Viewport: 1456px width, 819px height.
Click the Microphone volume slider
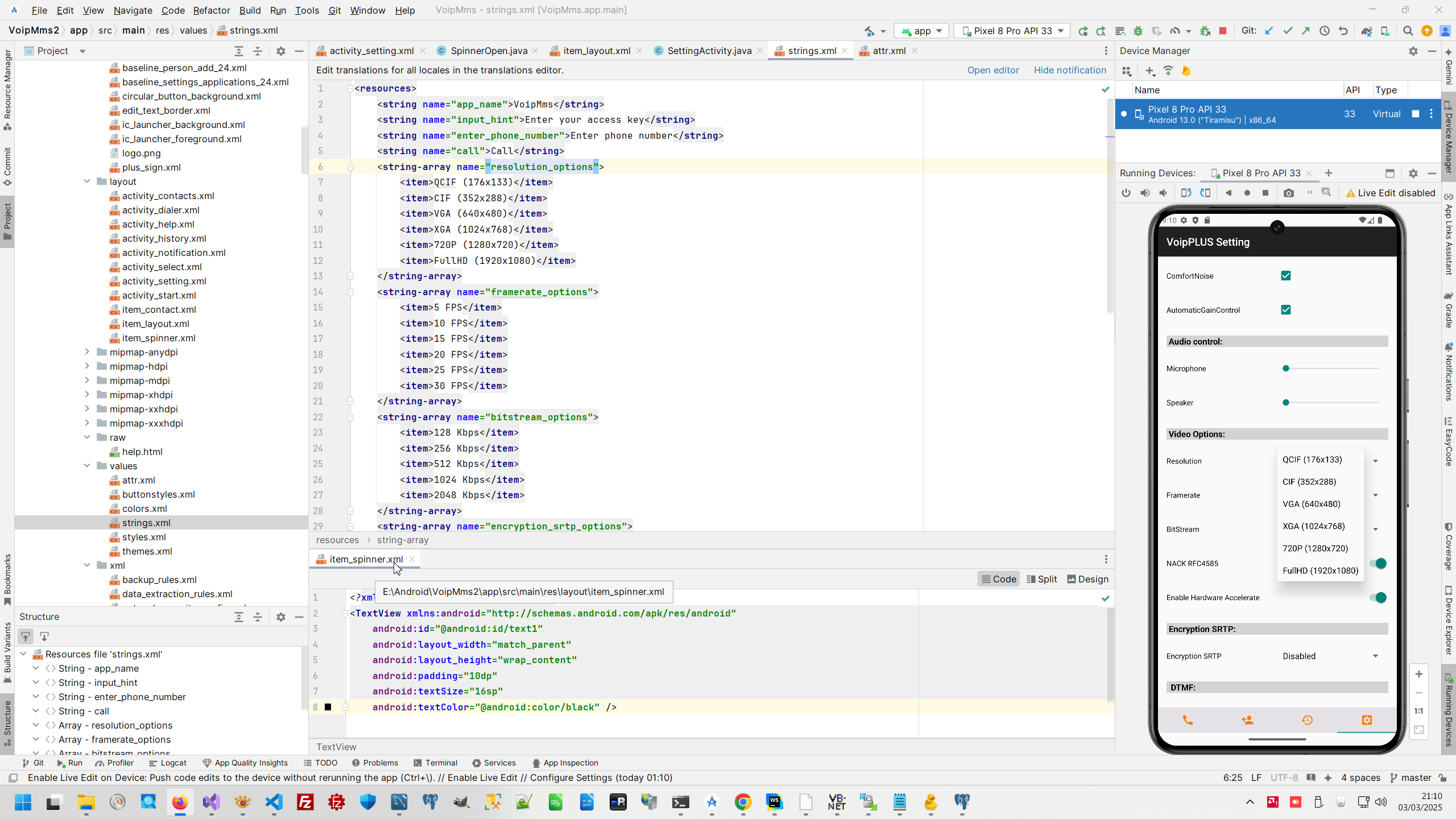click(x=1331, y=369)
